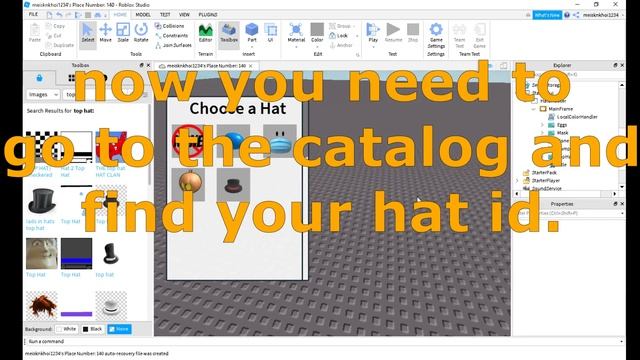Image resolution: width=640 pixels, height=360 pixels.
Task: Open the UI insert button
Action: 270,33
